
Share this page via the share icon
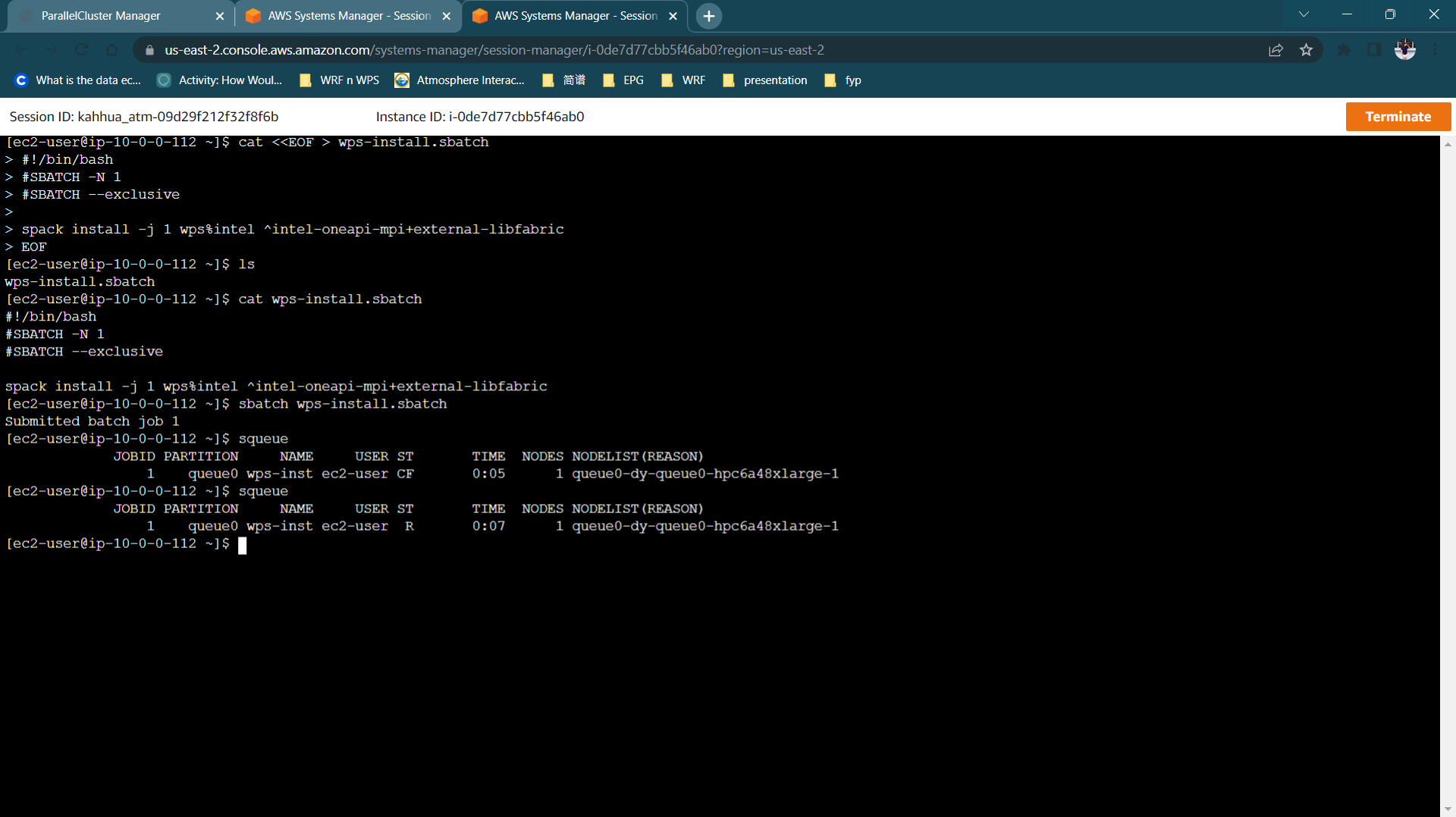[x=1276, y=50]
